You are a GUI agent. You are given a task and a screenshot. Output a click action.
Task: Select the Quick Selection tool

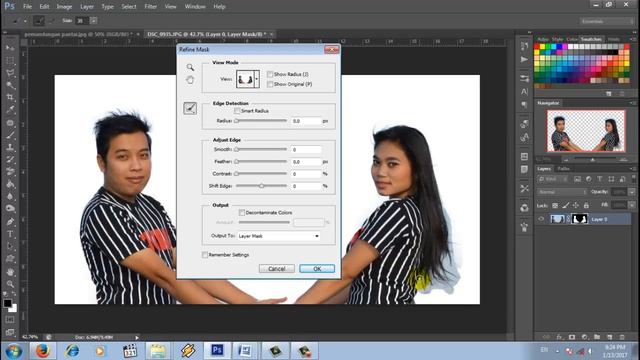click(10, 85)
